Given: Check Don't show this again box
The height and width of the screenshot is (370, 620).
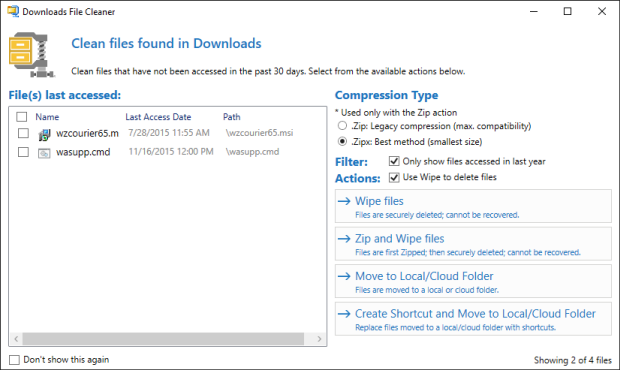Looking at the screenshot, I should click(x=14, y=360).
